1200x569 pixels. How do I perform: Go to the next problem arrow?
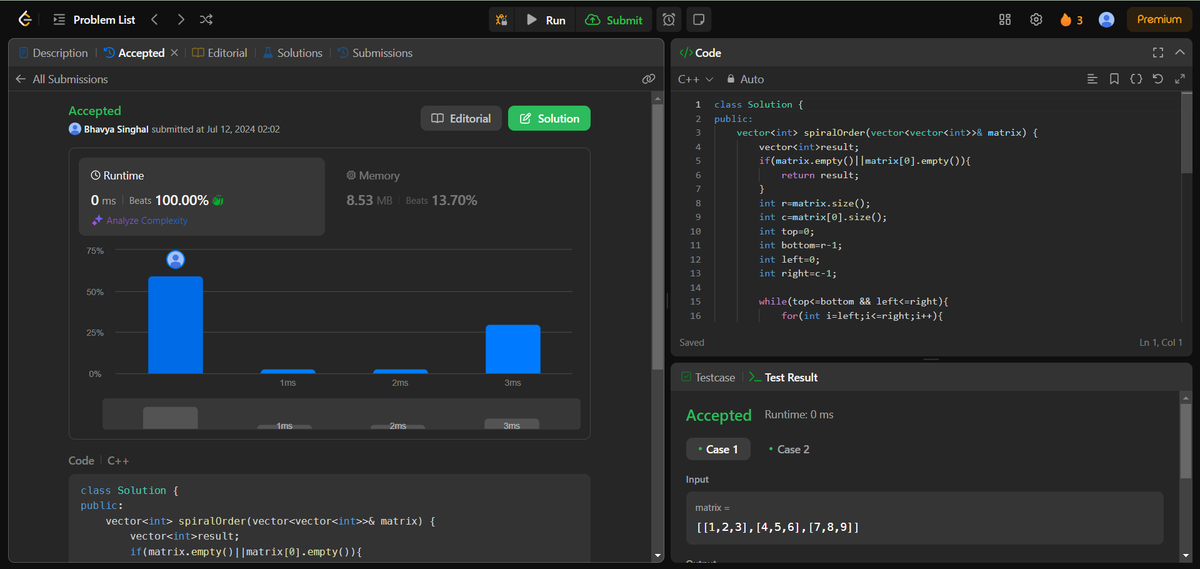coord(180,19)
